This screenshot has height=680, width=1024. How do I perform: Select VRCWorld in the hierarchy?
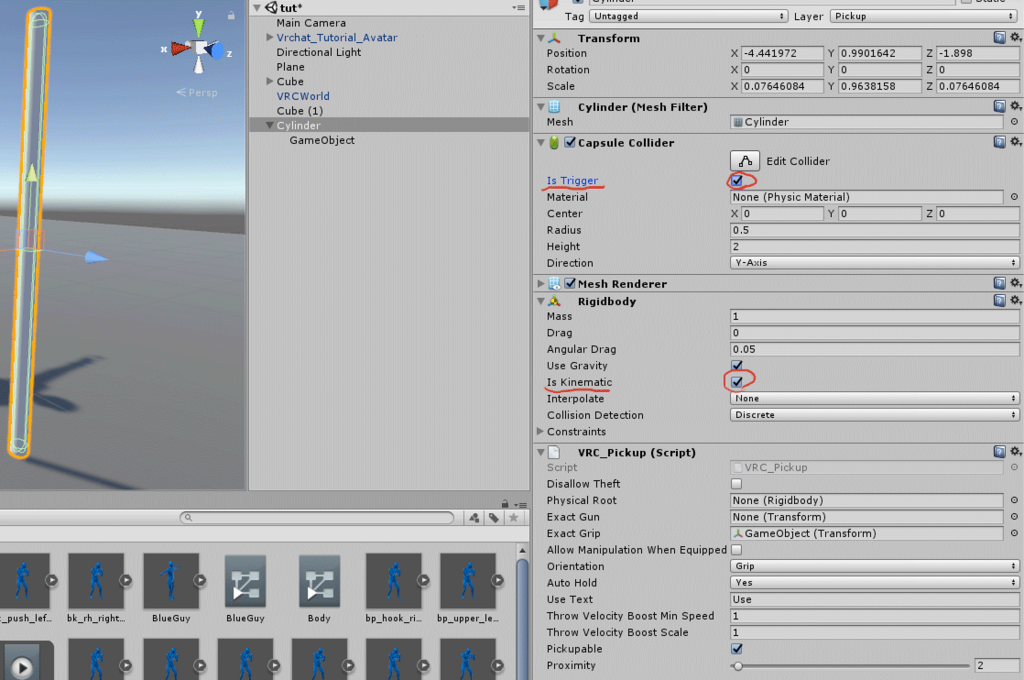click(303, 96)
